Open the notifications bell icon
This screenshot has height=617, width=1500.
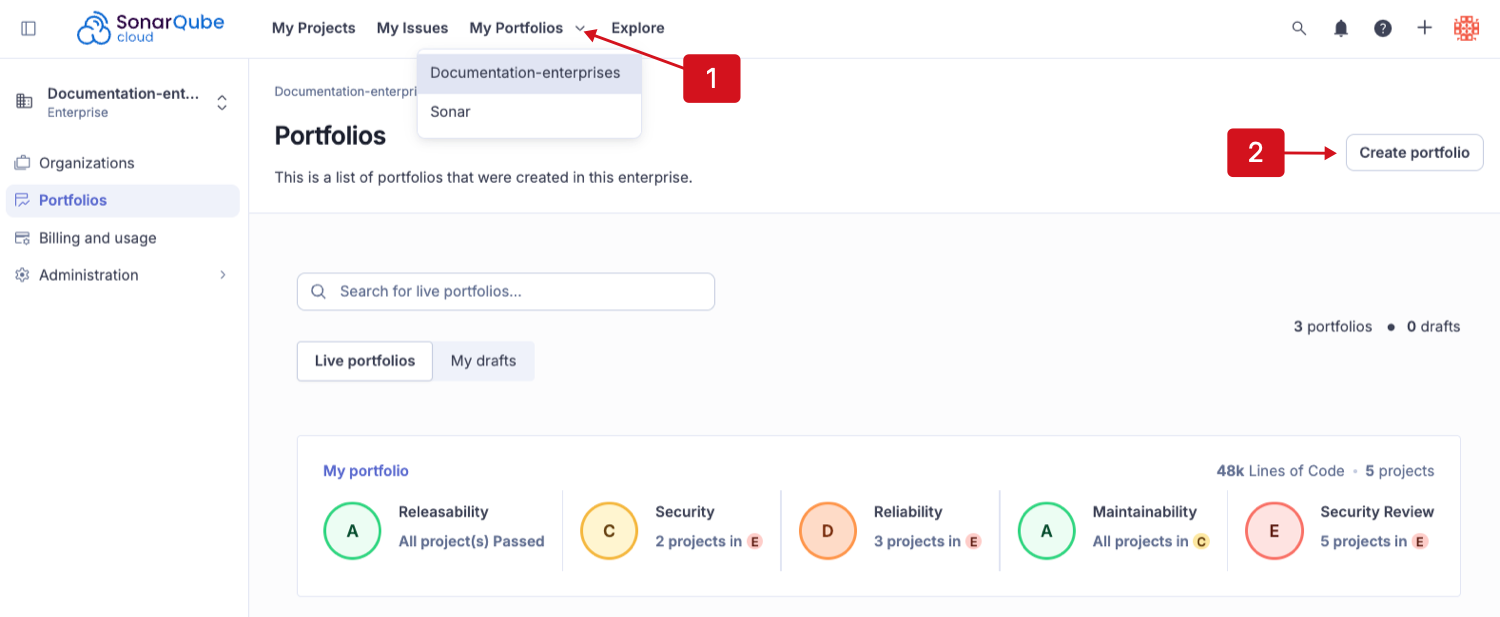(1341, 28)
